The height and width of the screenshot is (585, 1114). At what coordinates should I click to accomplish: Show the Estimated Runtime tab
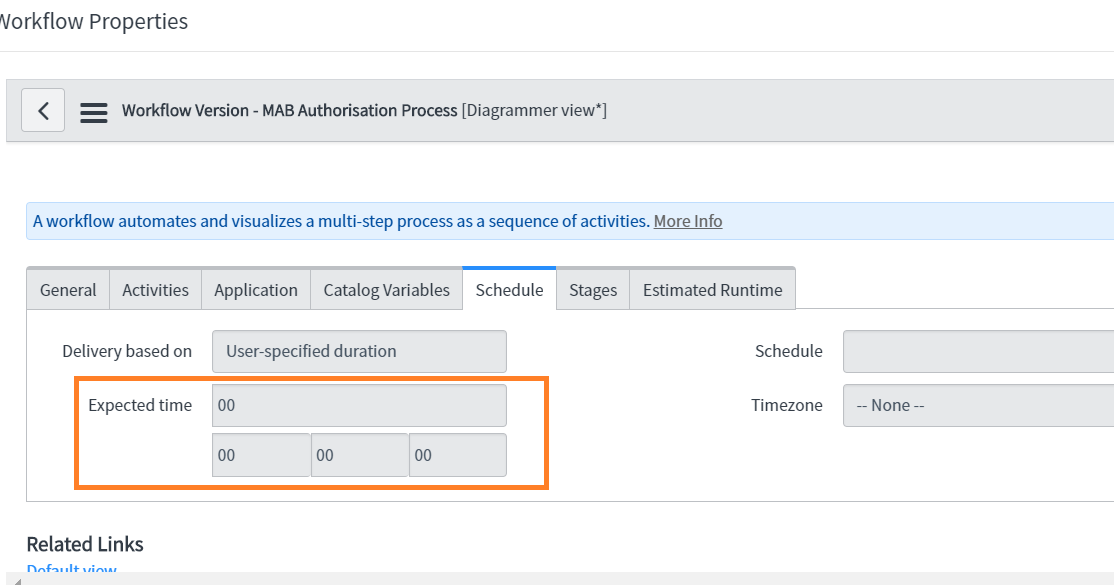pyautogui.click(x=712, y=290)
